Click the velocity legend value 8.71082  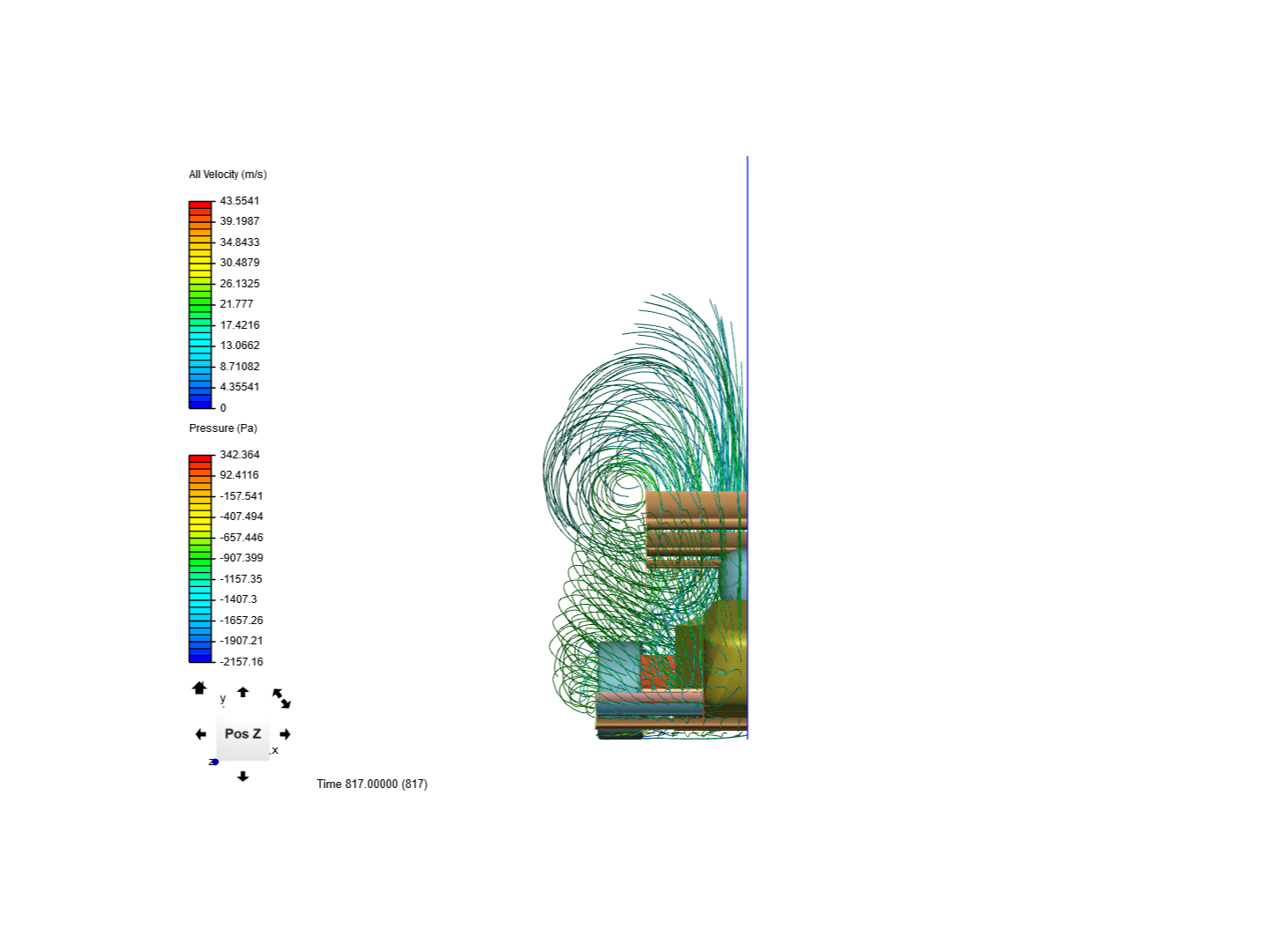(240, 367)
